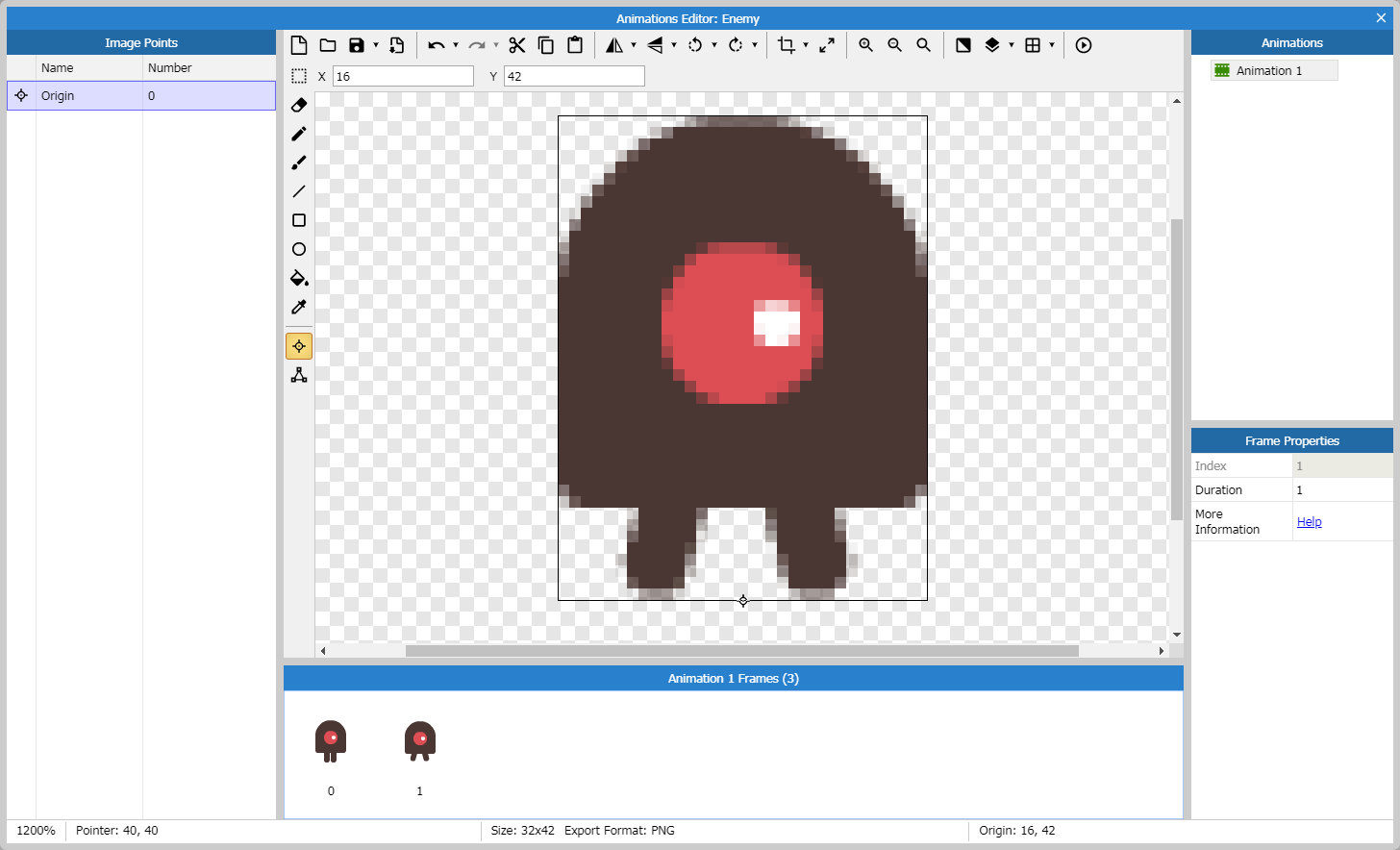Open the Flip horizontal dropdown arrow
Viewport: 1400px width, 850px height.
point(634,45)
